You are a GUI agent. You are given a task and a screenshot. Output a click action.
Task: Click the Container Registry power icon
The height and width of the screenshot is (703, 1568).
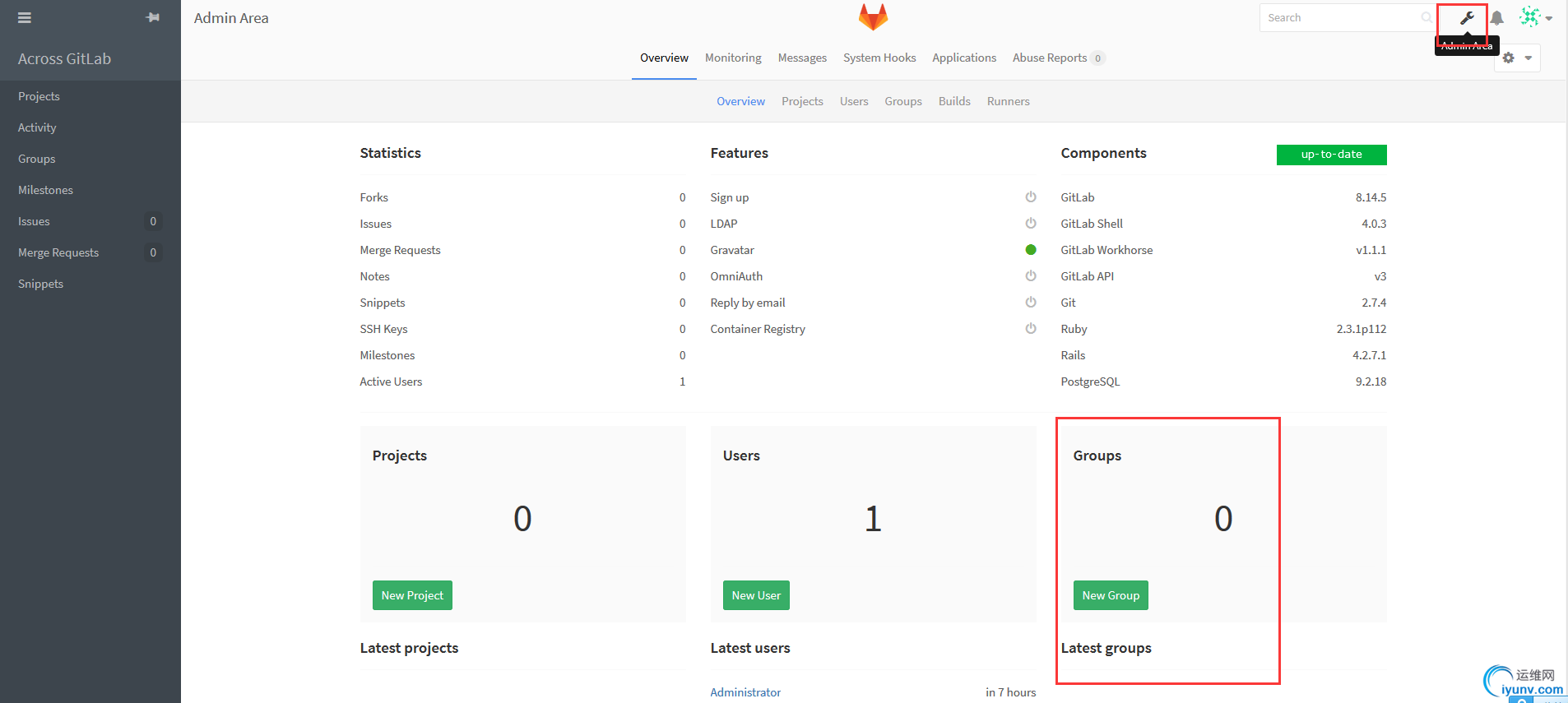(1031, 329)
